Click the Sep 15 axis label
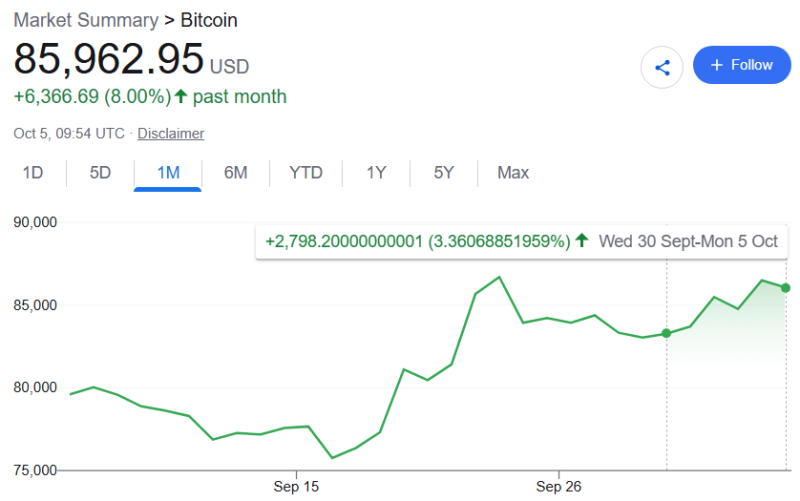Image resolution: width=800 pixels, height=501 pixels. click(296, 486)
